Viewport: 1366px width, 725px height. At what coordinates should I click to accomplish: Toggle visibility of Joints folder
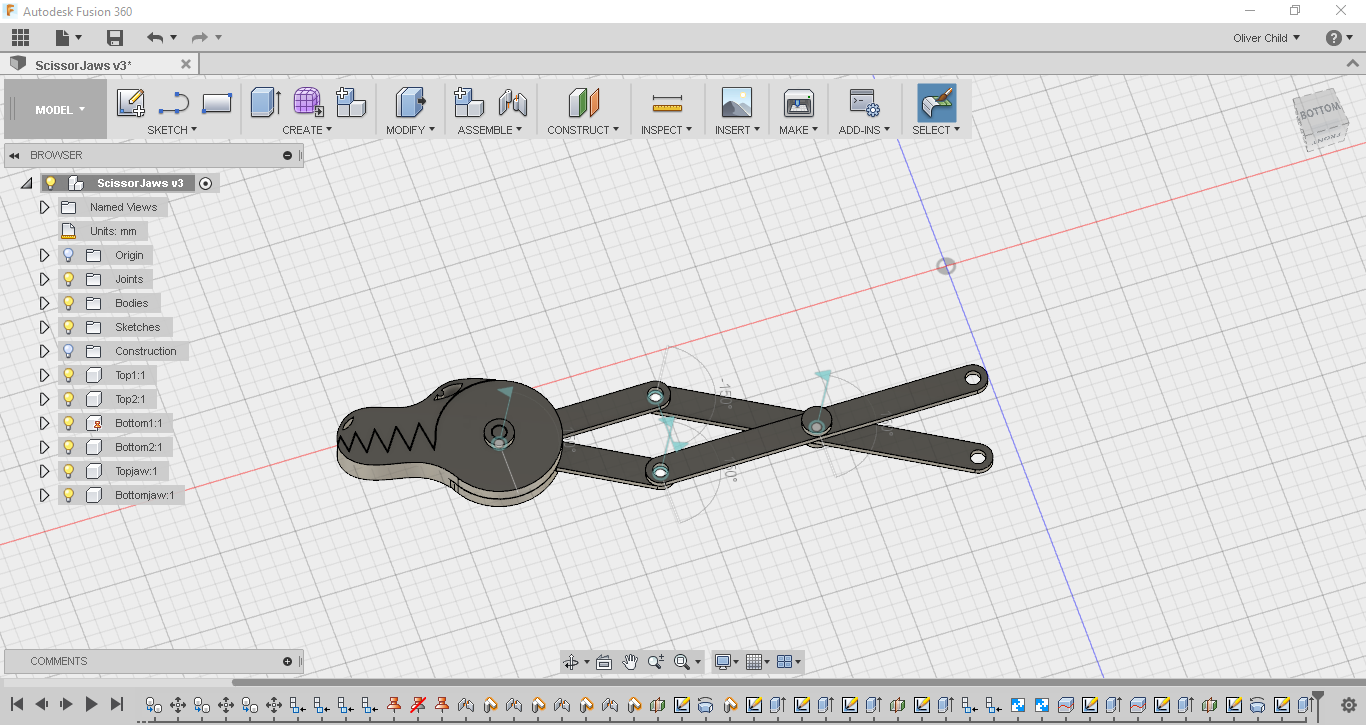point(69,279)
